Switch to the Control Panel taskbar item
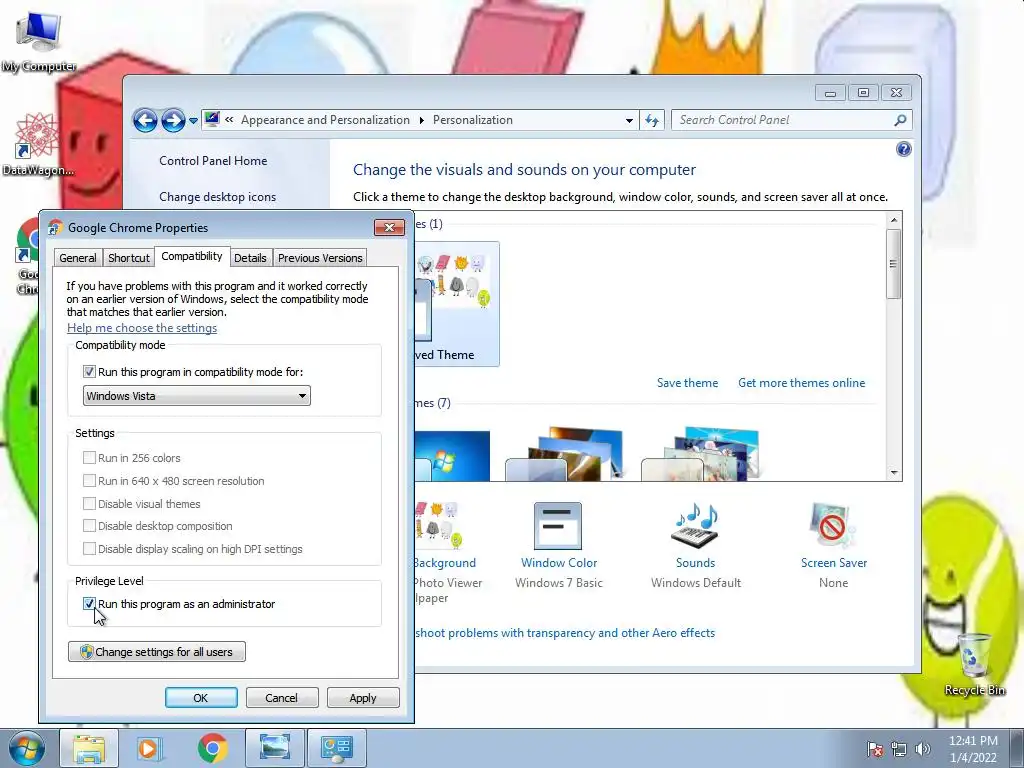 tap(336, 748)
